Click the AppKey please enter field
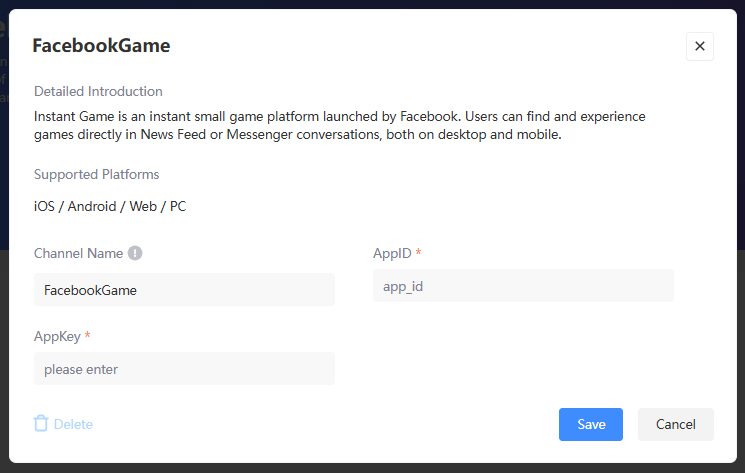The width and height of the screenshot is (745, 473). pos(184,369)
